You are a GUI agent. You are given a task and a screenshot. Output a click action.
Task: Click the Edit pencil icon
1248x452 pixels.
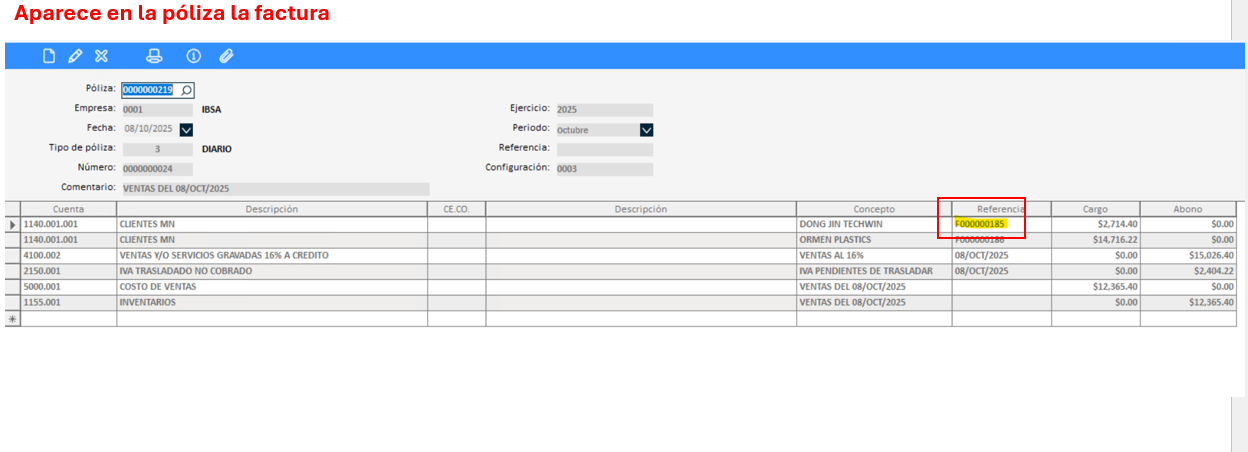click(x=74, y=56)
